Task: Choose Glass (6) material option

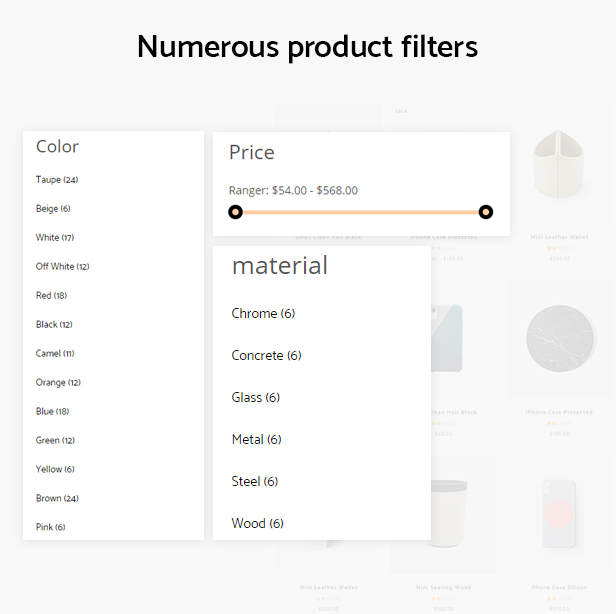Action: click(256, 398)
